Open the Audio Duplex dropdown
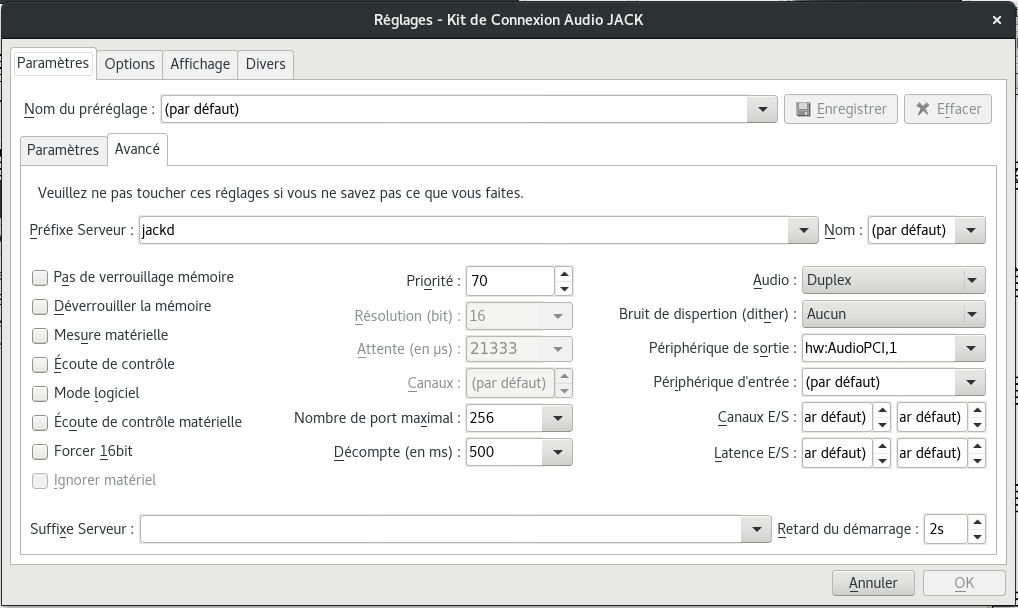This screenshot has height=608, width=1018. [x=894, y=281]
